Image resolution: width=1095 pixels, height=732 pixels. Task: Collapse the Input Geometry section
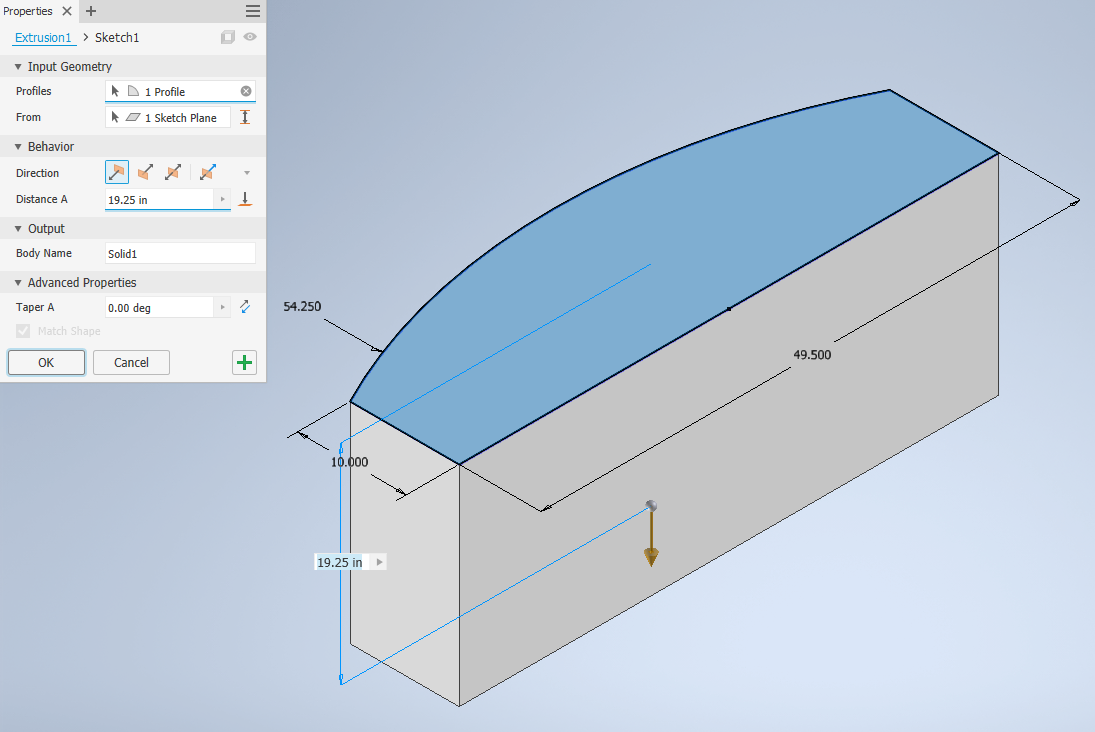click(18, 66)
